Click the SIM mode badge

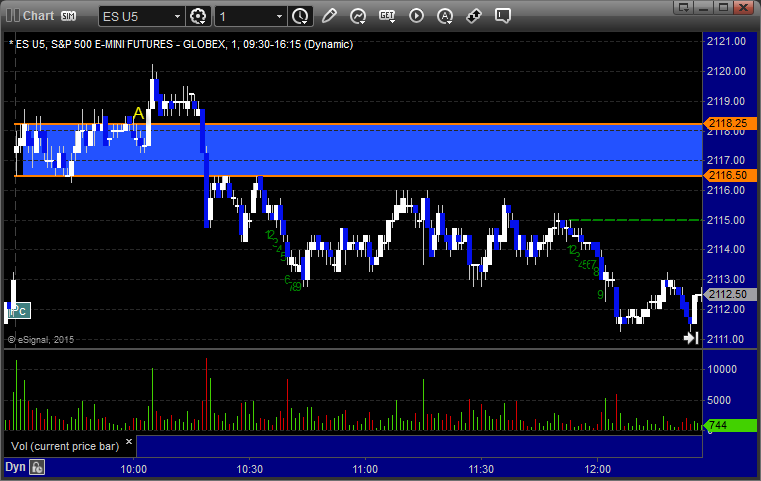coord(68,16)
